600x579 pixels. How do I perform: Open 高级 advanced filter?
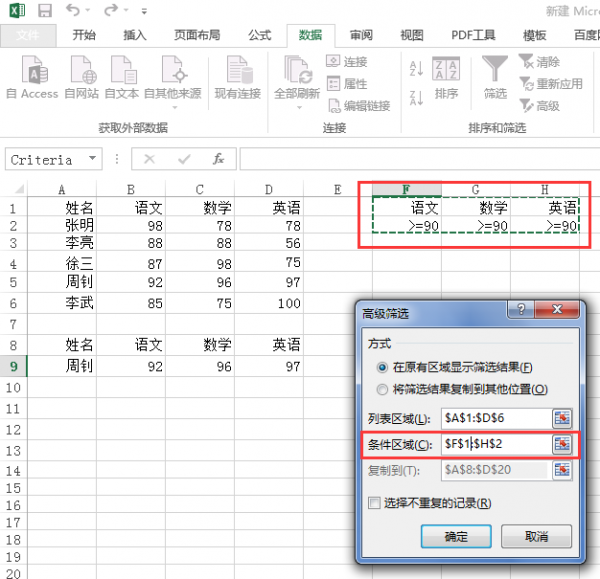[540, 106]
